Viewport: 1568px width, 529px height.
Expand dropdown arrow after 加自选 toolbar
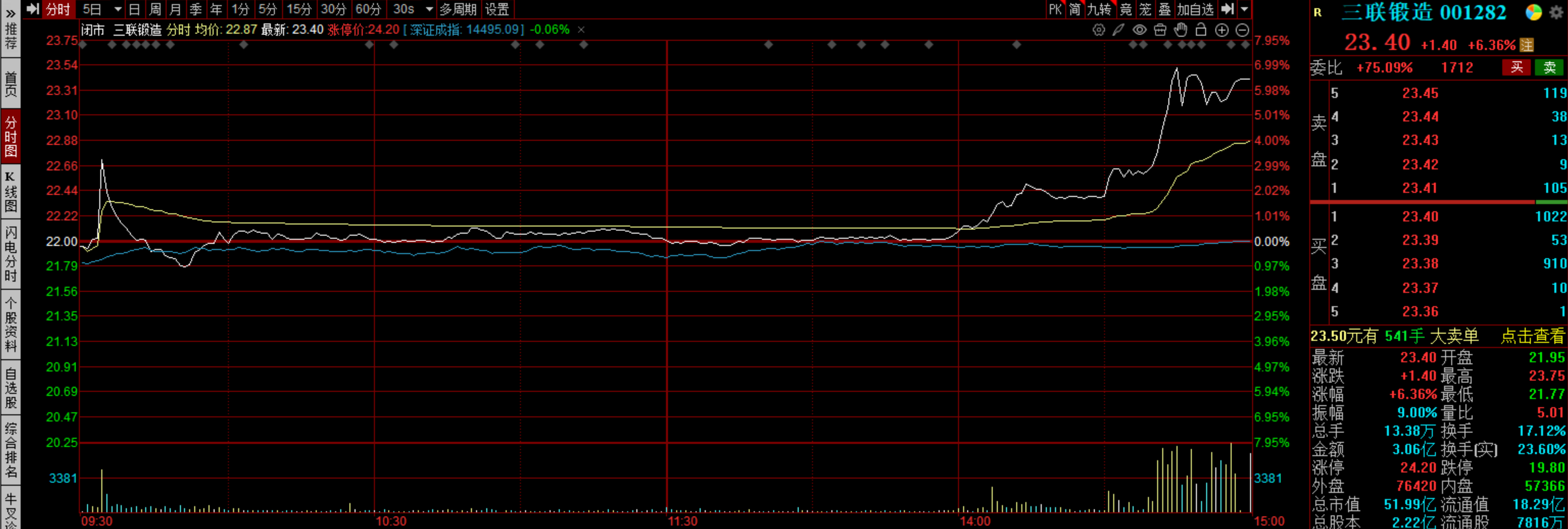(1244, 9)
